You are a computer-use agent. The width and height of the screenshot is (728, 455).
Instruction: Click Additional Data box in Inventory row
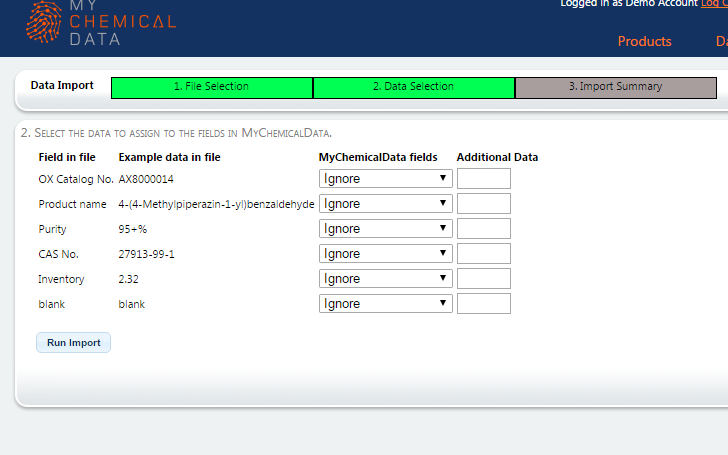[484, 279]
